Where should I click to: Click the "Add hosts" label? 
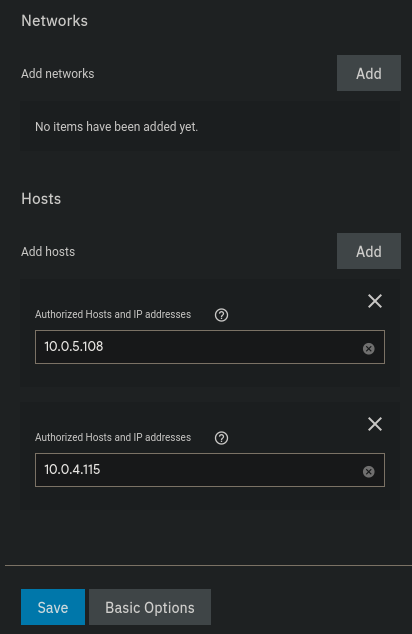point(48,251)
